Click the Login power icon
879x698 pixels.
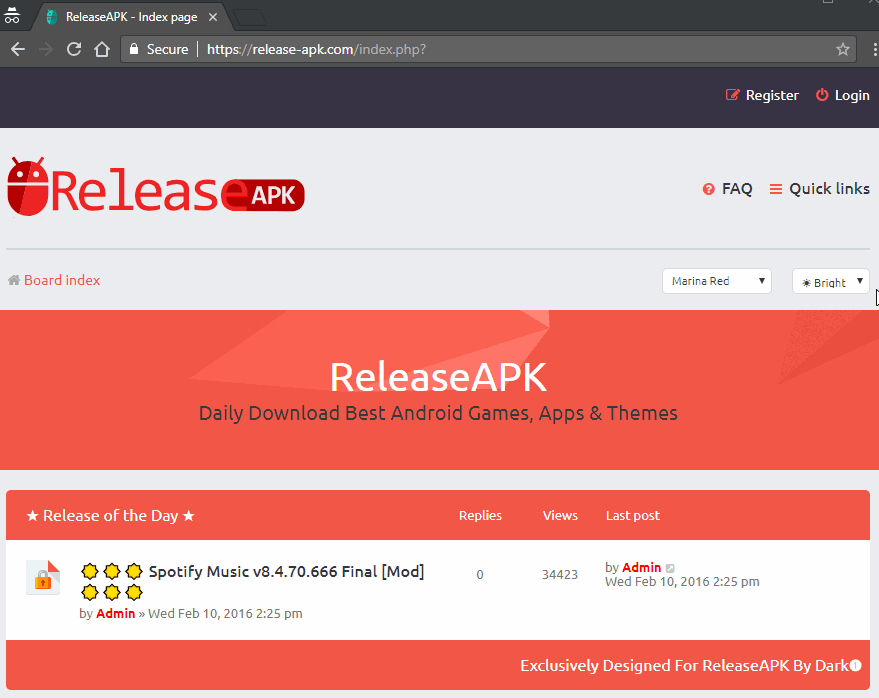pos(822,95)
